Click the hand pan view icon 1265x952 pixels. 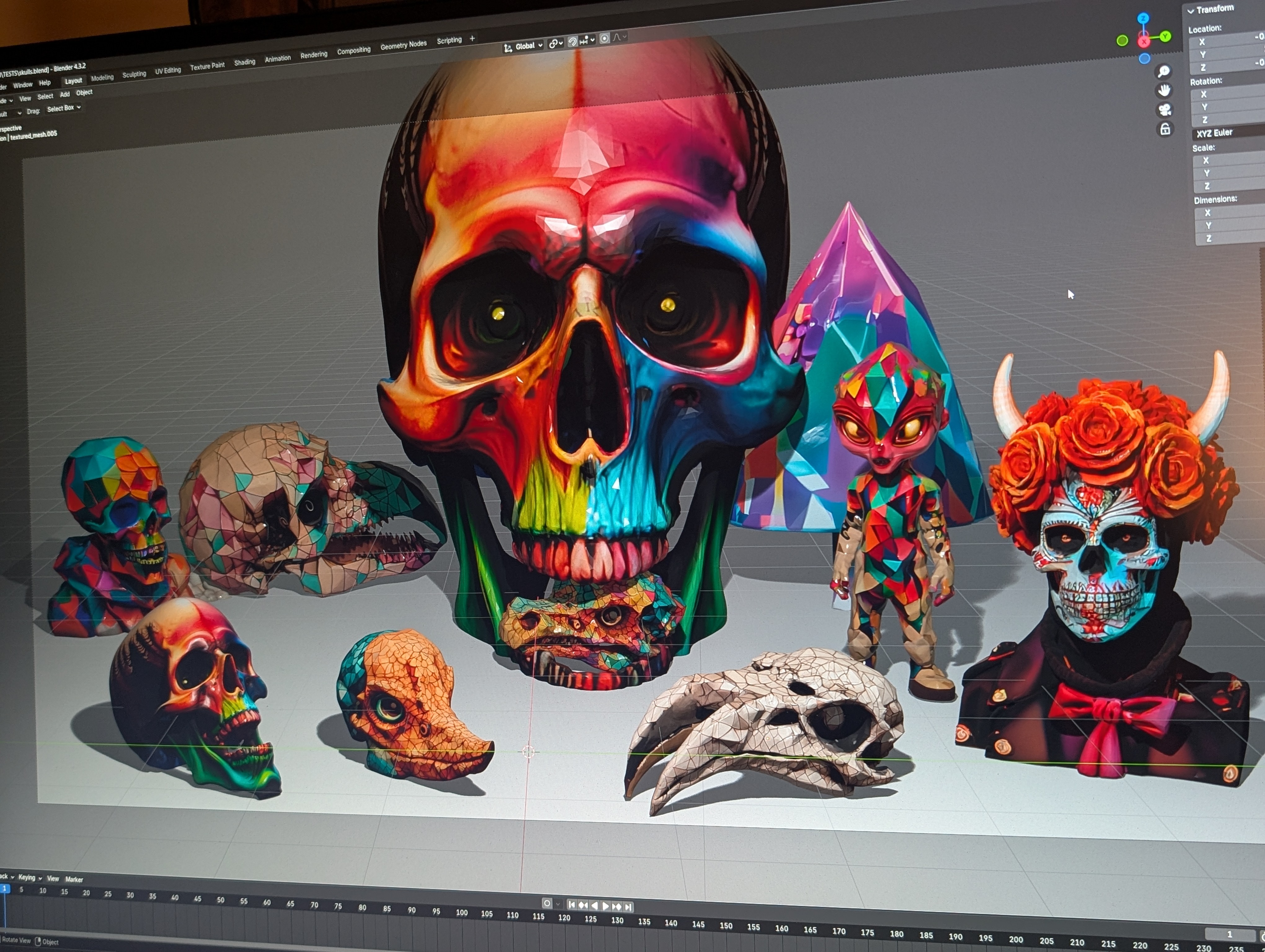tap(1164, 90)
